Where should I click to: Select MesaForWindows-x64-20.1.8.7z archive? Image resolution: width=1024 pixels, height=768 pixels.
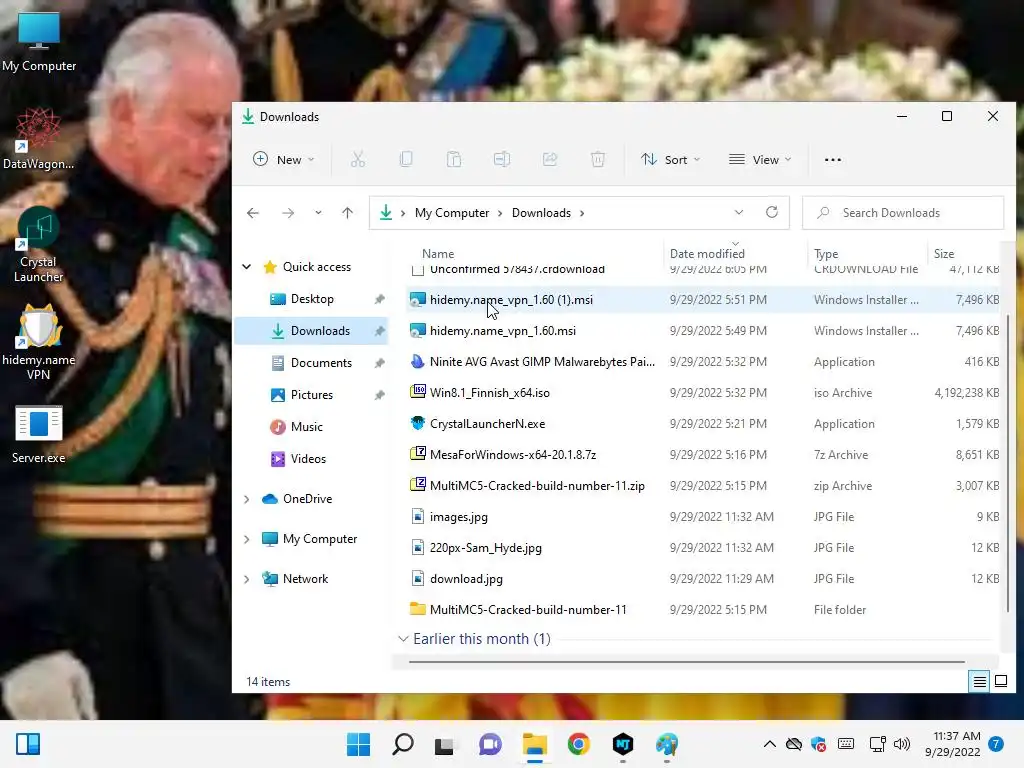point(702,455)
